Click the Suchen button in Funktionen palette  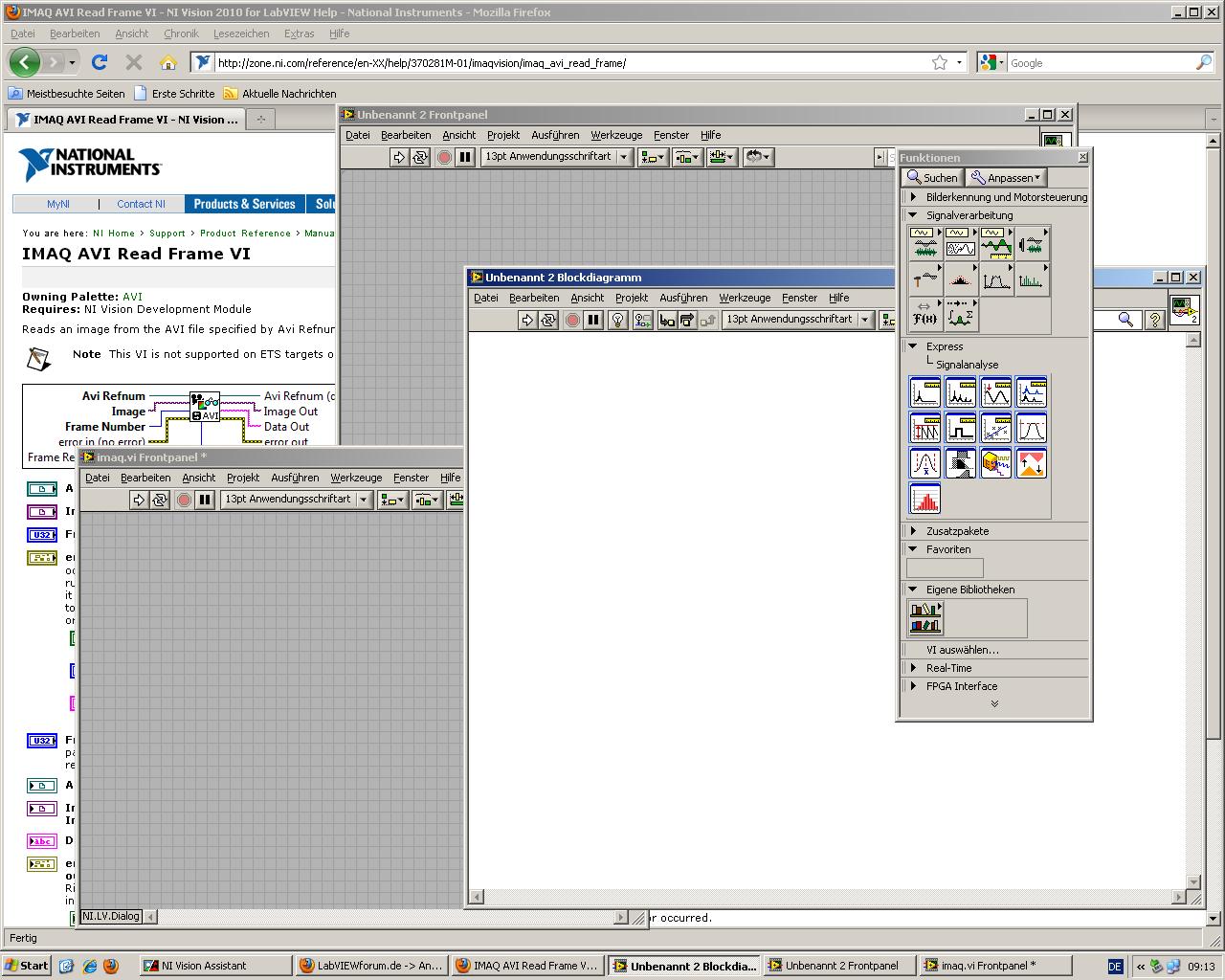931,178
